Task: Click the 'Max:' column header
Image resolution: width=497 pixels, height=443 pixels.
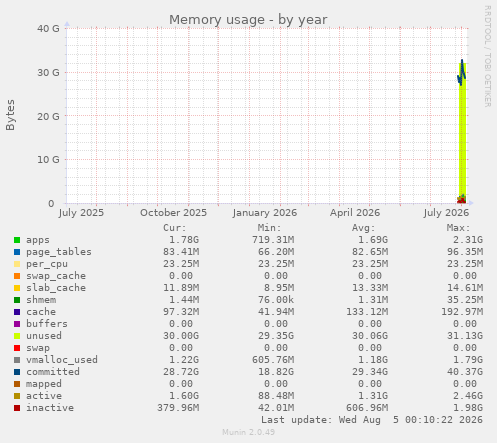Action: 458,228
